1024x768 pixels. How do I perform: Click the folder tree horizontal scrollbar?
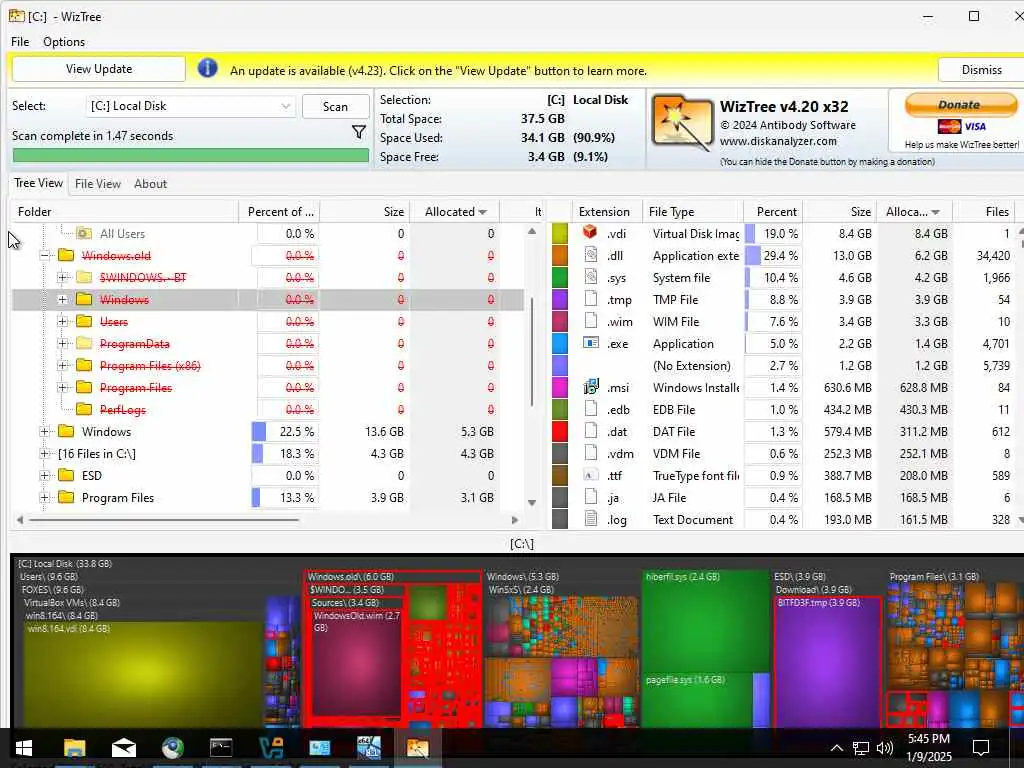[163, 520]
